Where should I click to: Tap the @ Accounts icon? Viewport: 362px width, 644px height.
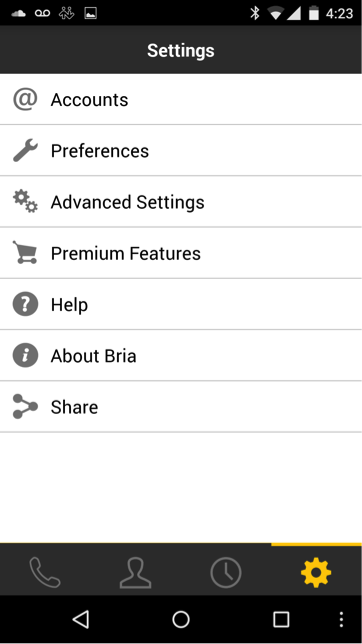[x=25, y=99]
